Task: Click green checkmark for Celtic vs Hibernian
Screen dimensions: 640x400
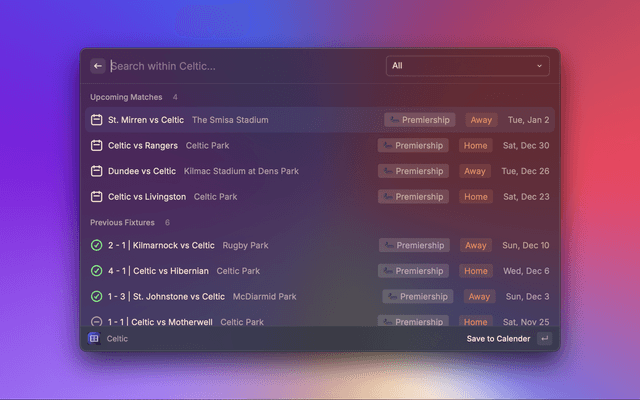Action: coord(97,271)
